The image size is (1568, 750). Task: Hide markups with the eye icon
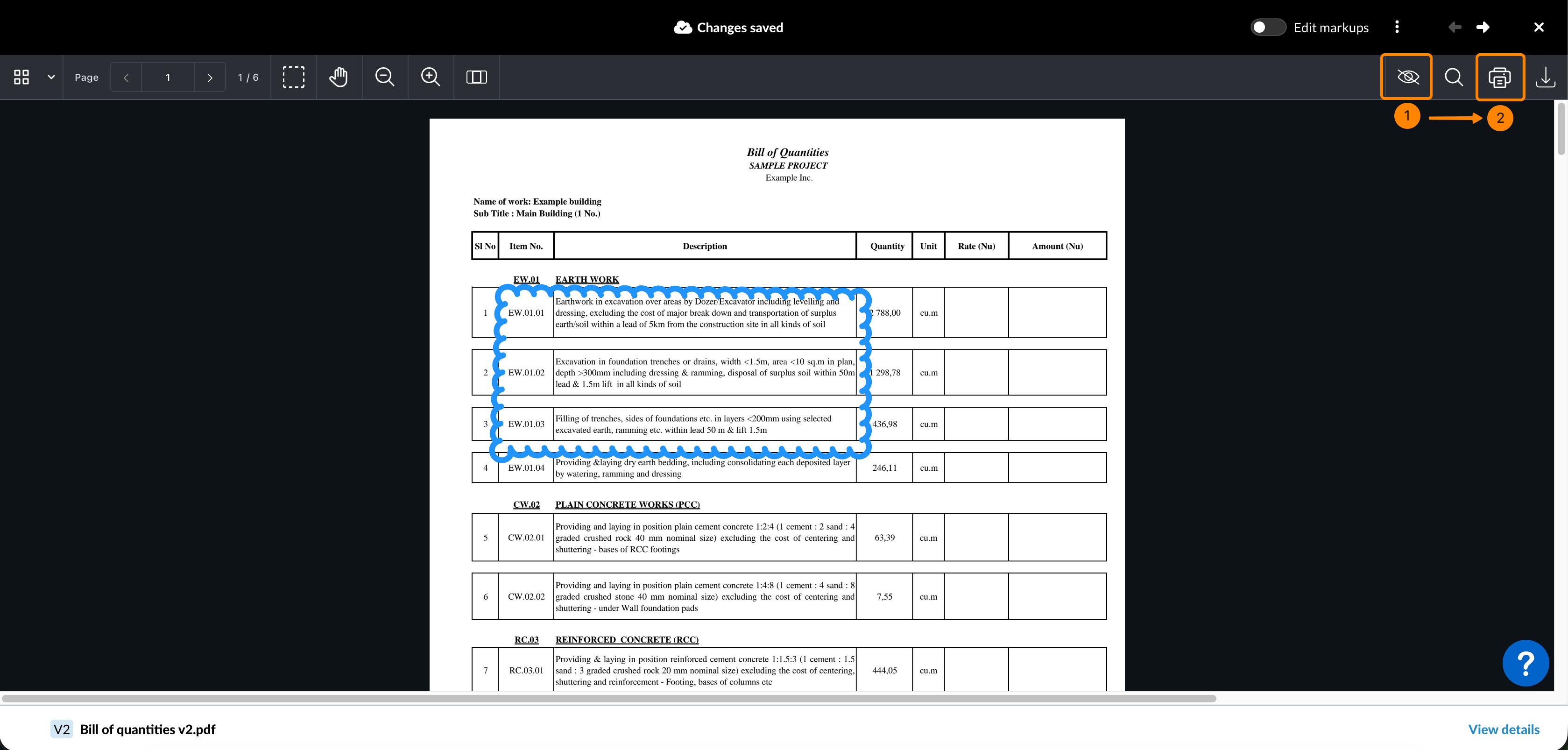tap(1407, 78)
